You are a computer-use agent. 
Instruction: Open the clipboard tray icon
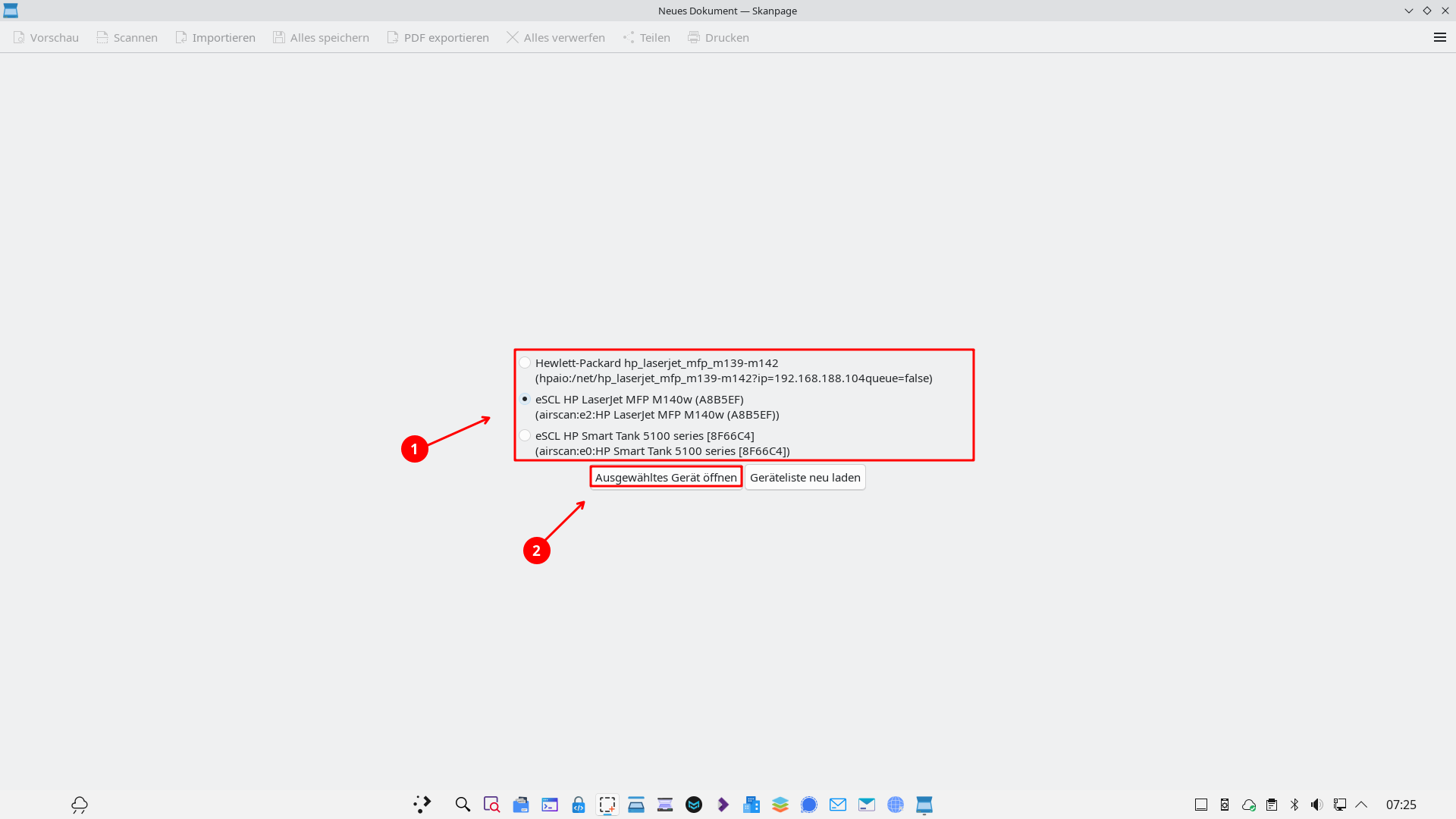pos(1272,805)
